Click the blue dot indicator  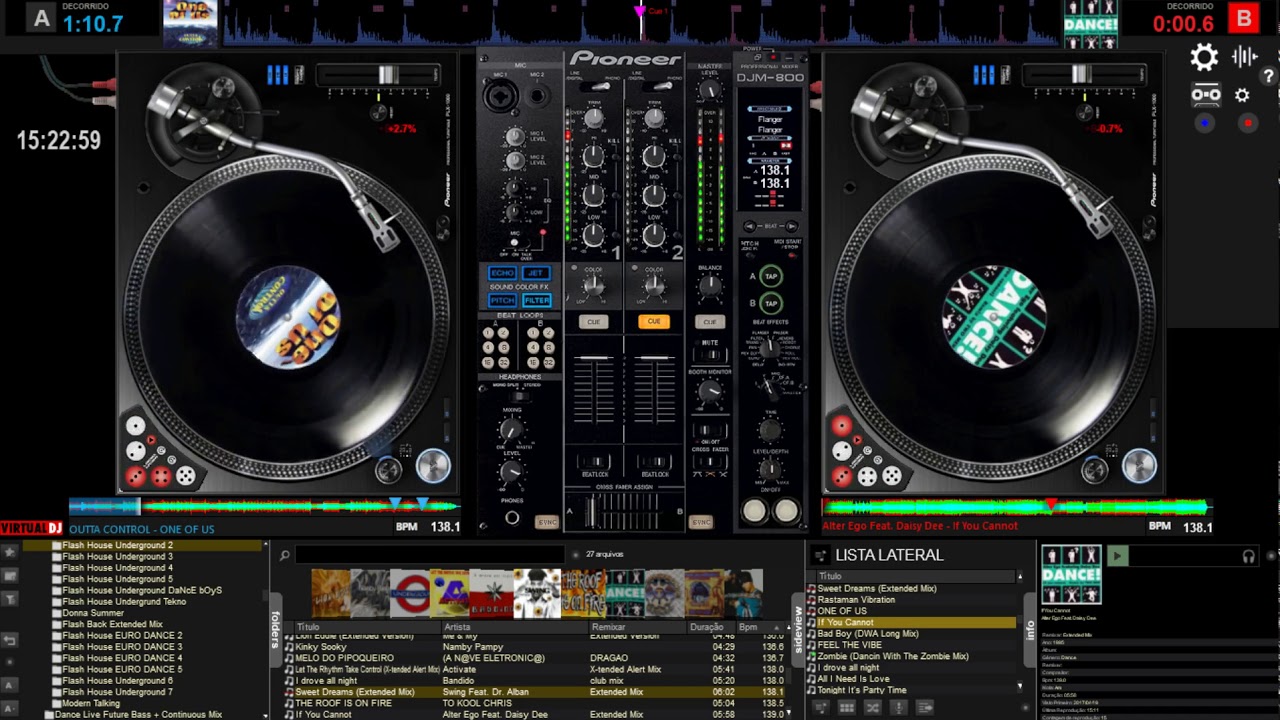coord(1205,123)
